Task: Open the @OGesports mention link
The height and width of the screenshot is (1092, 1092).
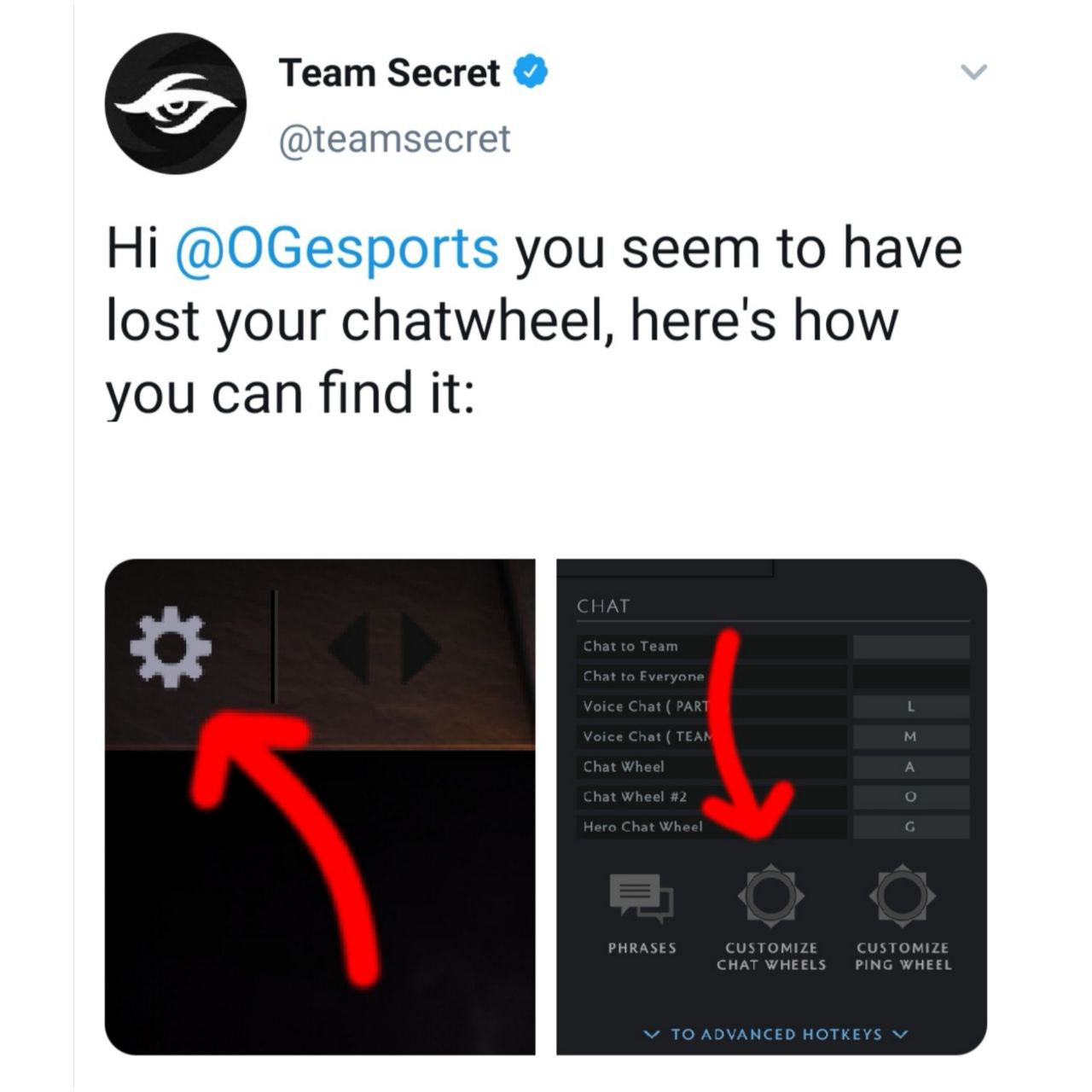Action: point(337,248)
